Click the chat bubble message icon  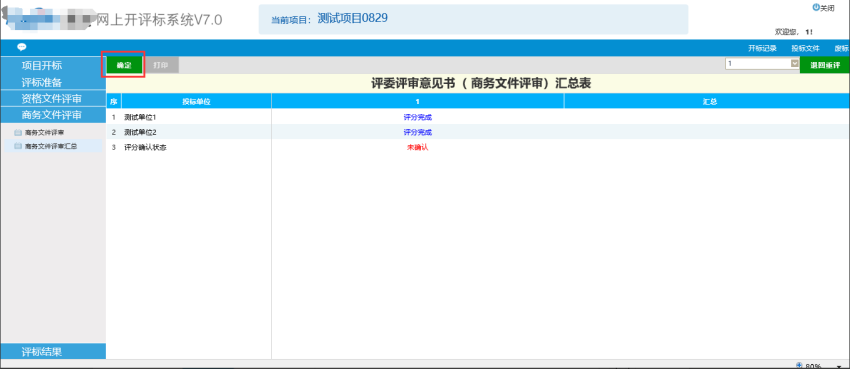pyautogui.click(x=22, y=47)
